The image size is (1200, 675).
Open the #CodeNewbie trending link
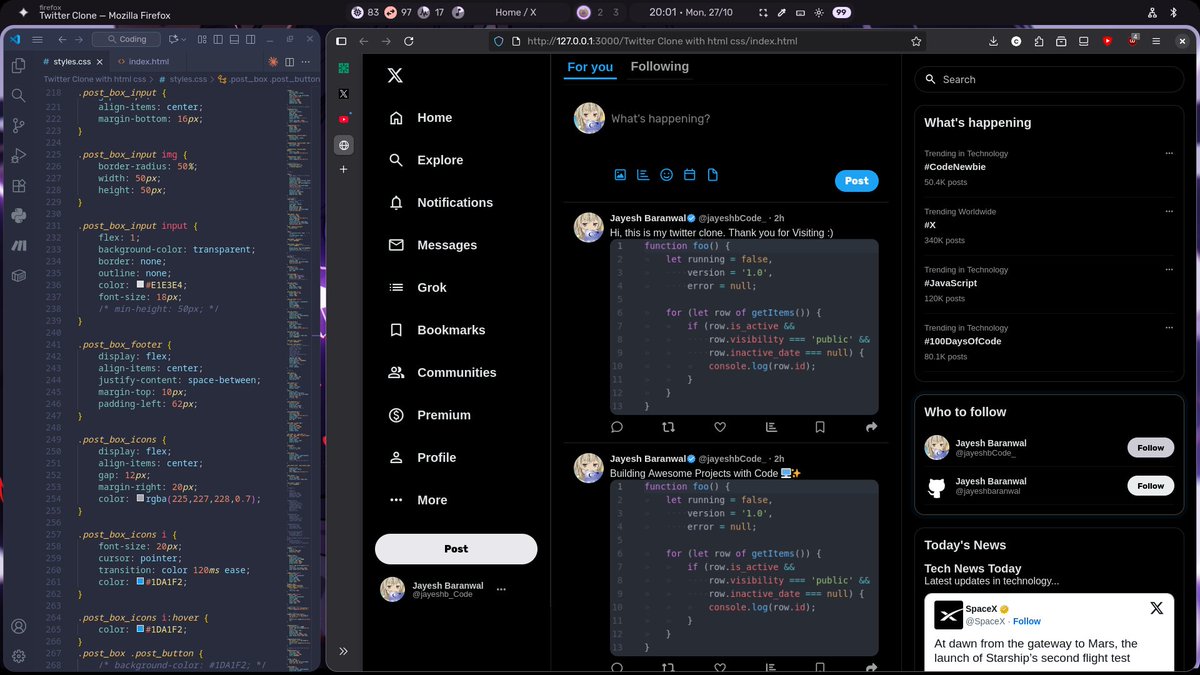coord(955,167)
